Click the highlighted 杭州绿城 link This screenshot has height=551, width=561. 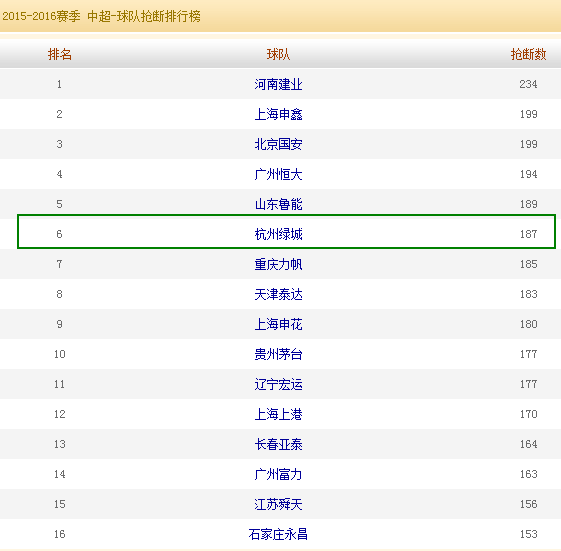[278, 234]
